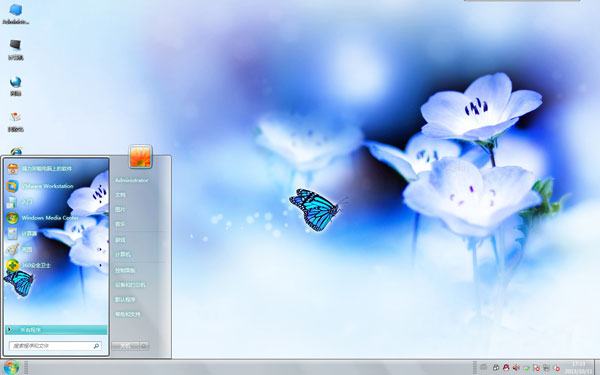Image resolution: width=600 pixels, height=375 pixels.
Task: Open Documents in the Start menu right pane
Action: pyautogui.click(x=120, y=195)
